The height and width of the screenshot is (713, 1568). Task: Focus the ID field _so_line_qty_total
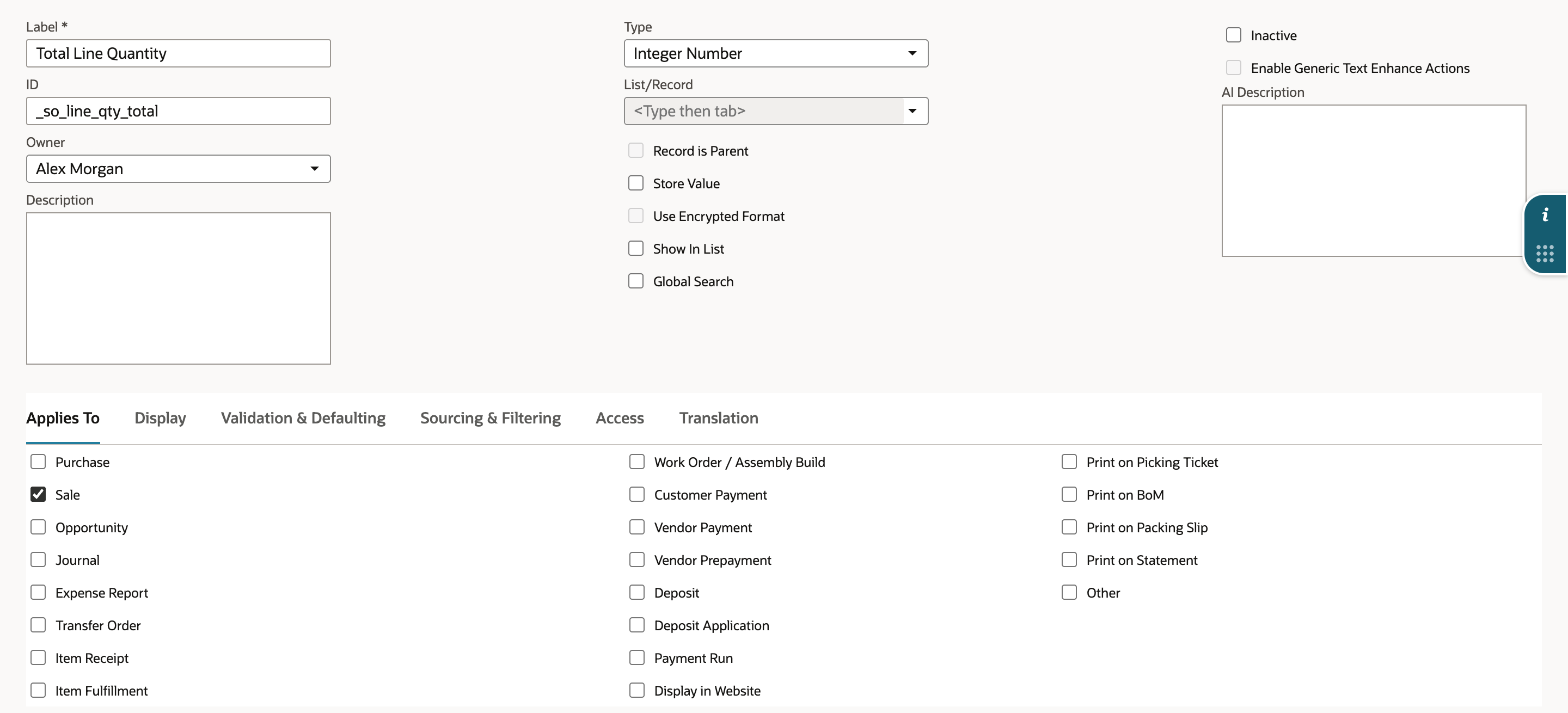point(179,110)
